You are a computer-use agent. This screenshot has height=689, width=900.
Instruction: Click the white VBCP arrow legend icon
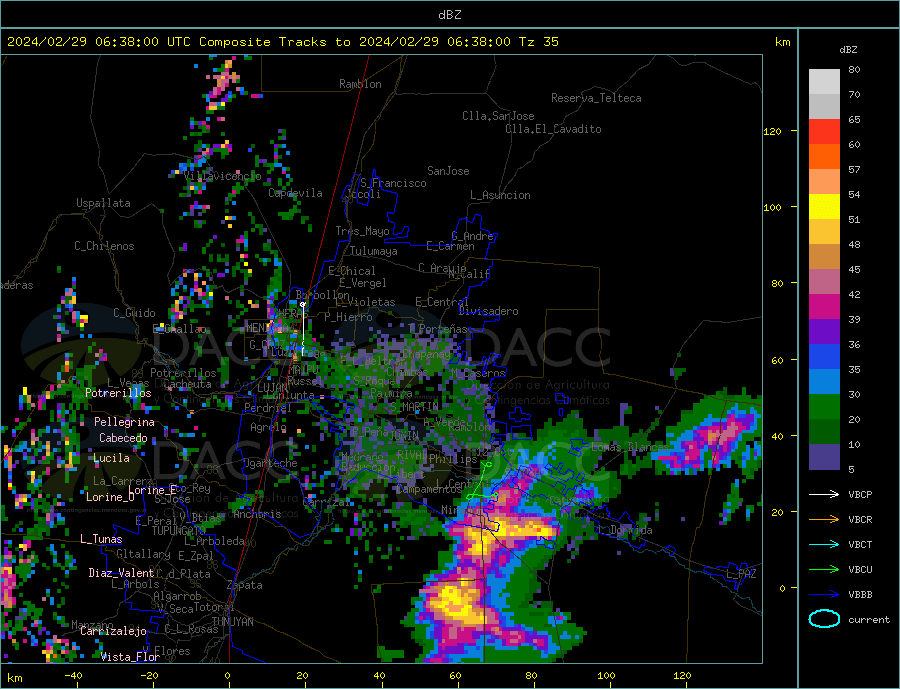824,494
